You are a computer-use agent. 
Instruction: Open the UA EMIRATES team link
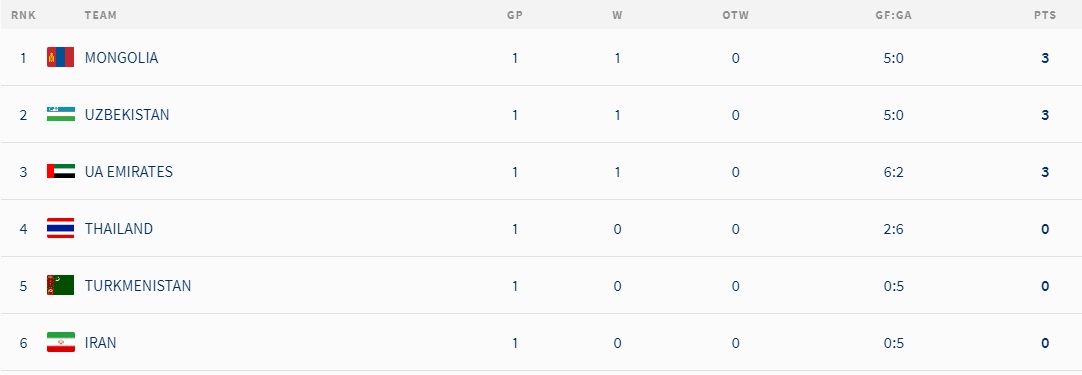coord(129,172)
